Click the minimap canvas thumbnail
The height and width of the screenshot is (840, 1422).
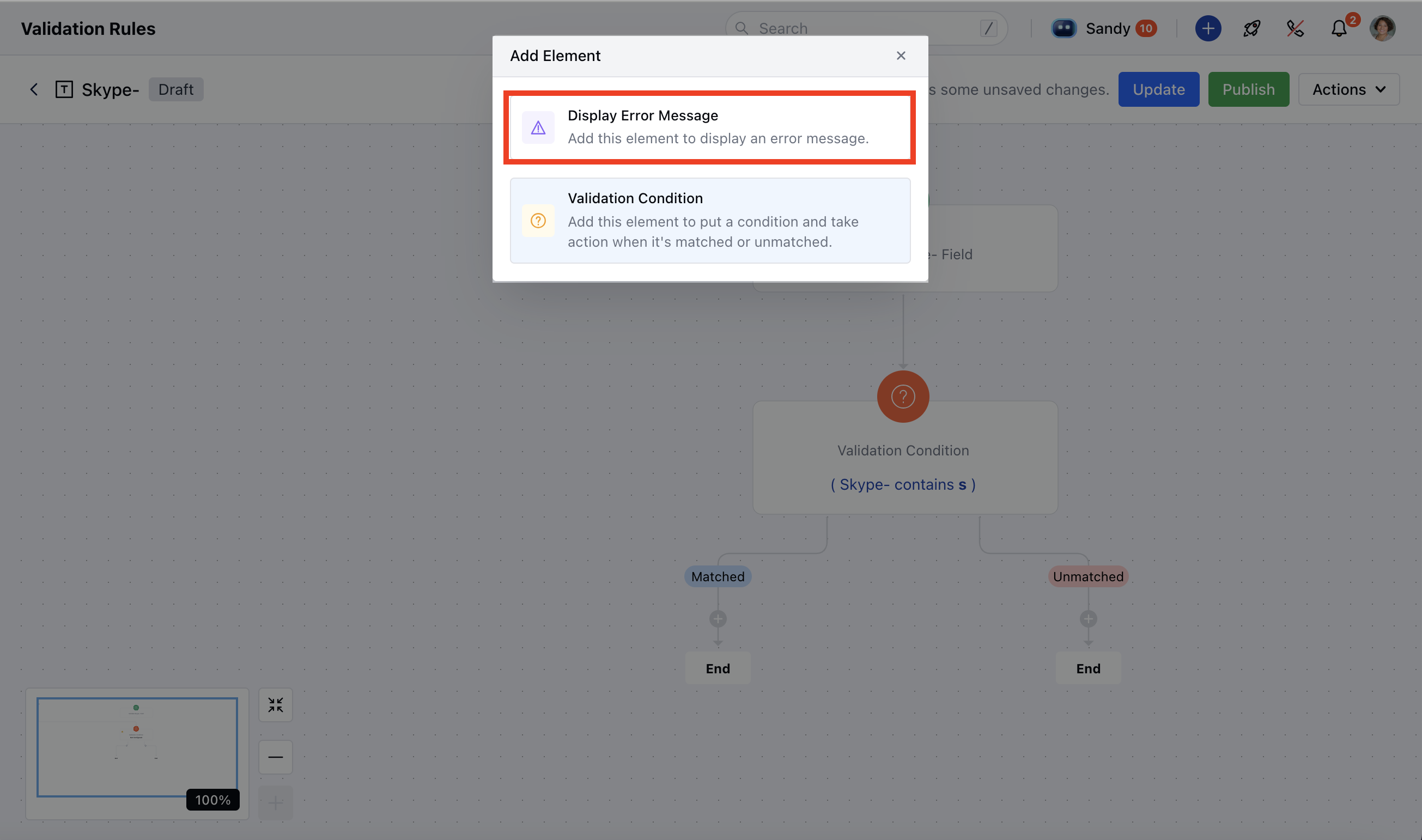(137, 747)
